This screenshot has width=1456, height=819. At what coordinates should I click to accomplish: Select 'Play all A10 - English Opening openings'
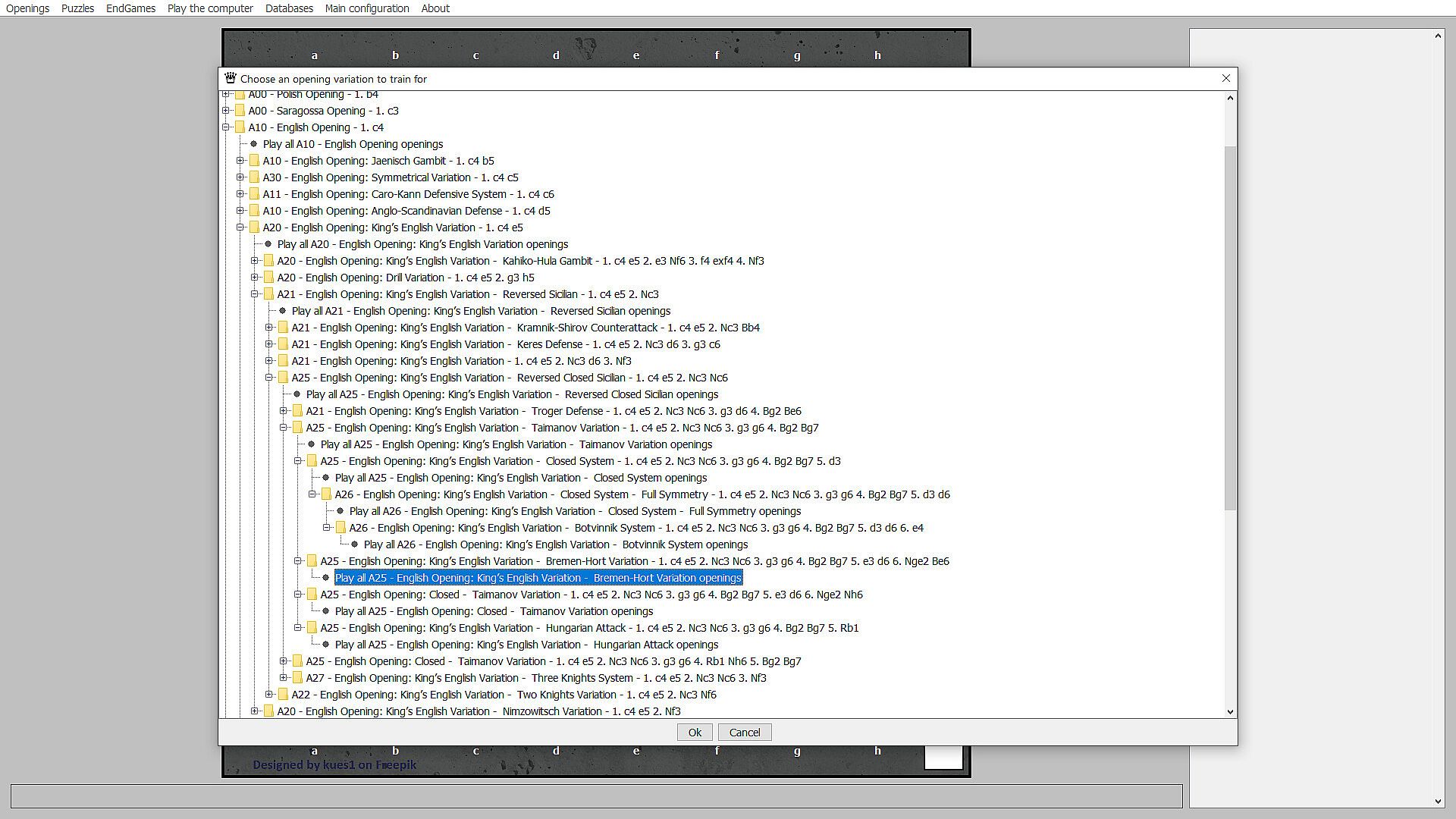353,144
